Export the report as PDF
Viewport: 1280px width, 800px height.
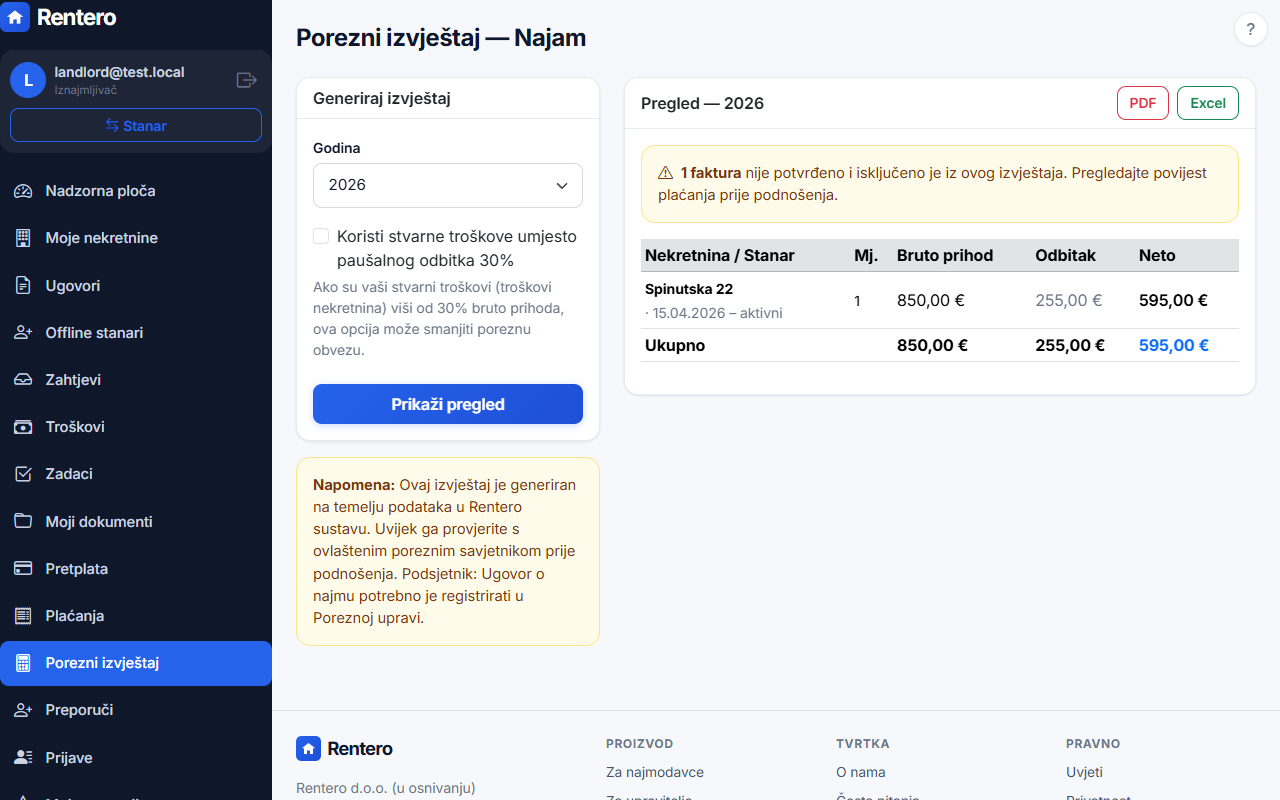point(1143,103)
